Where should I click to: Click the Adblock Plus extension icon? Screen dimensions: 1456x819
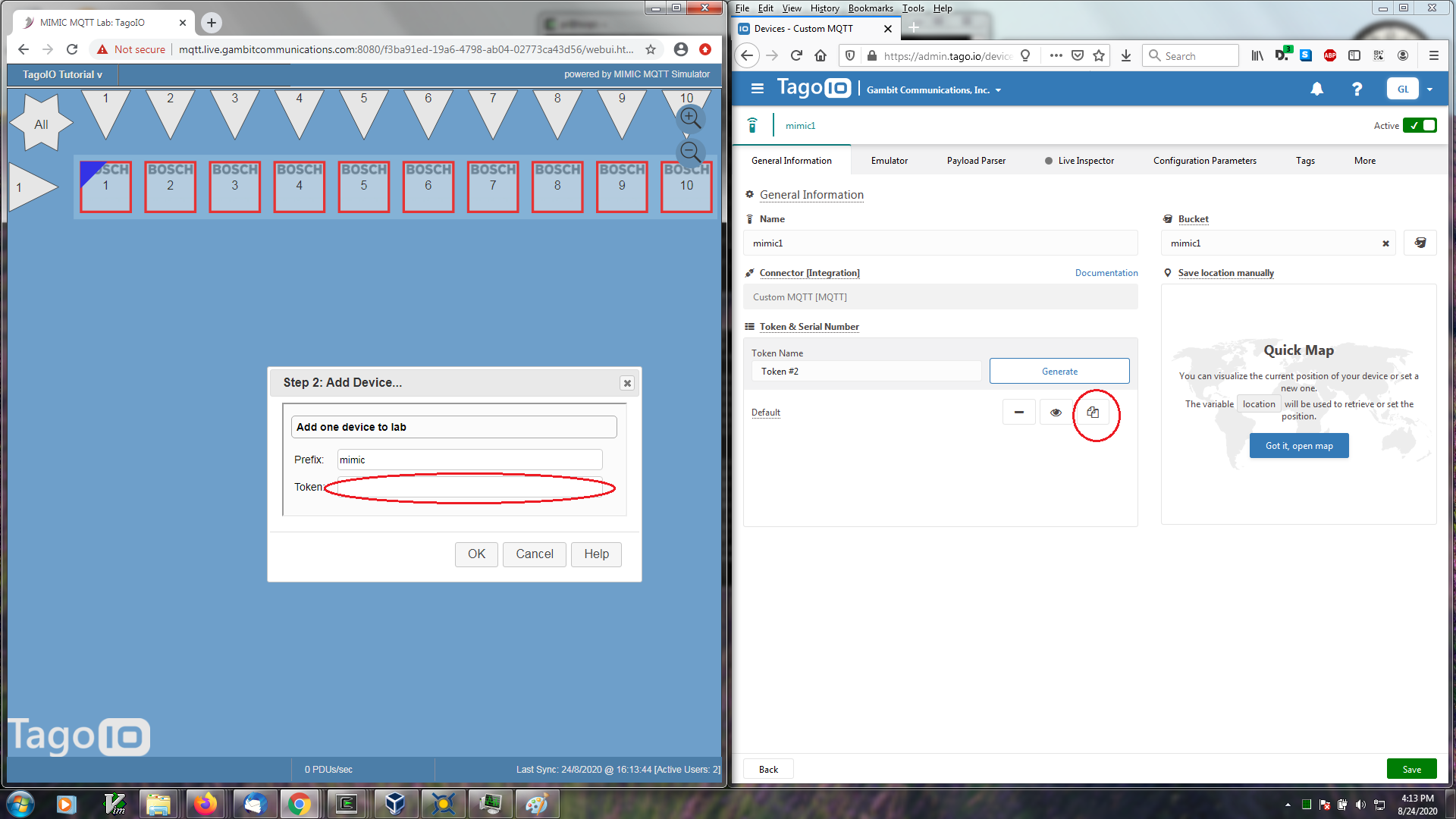1329,55
